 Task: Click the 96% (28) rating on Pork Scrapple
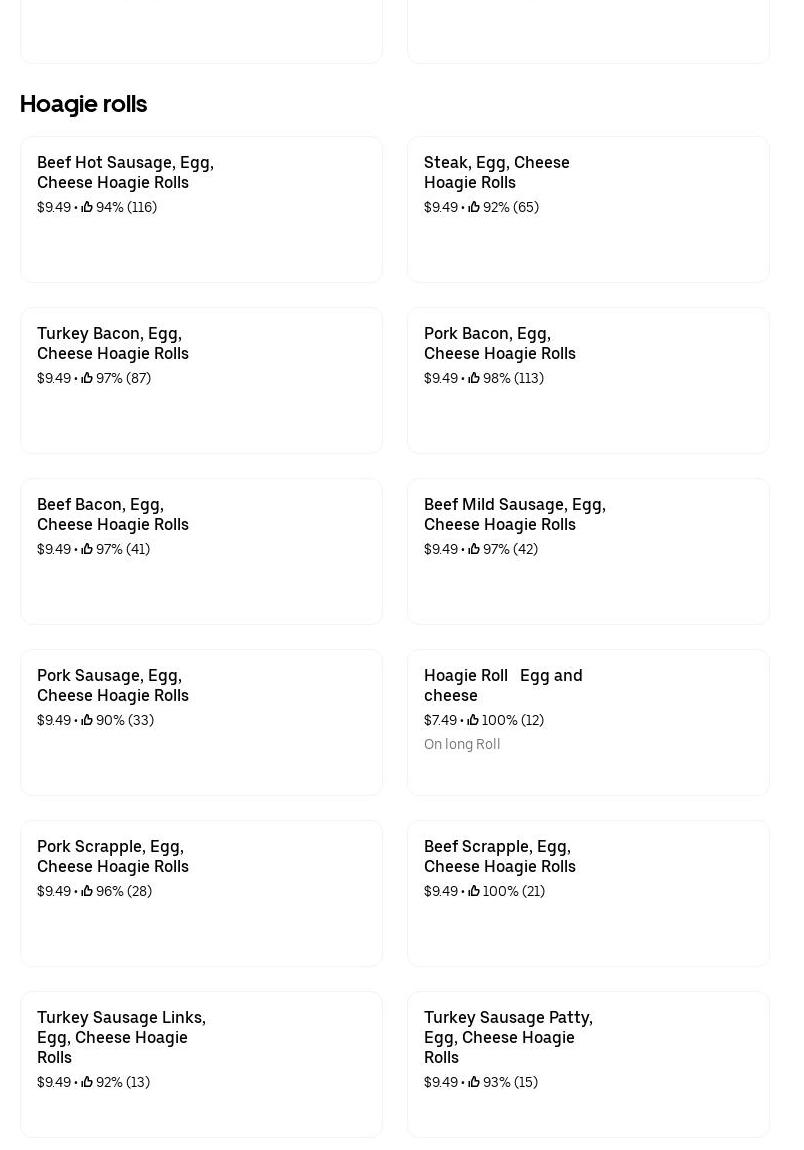tap(124, 891)
